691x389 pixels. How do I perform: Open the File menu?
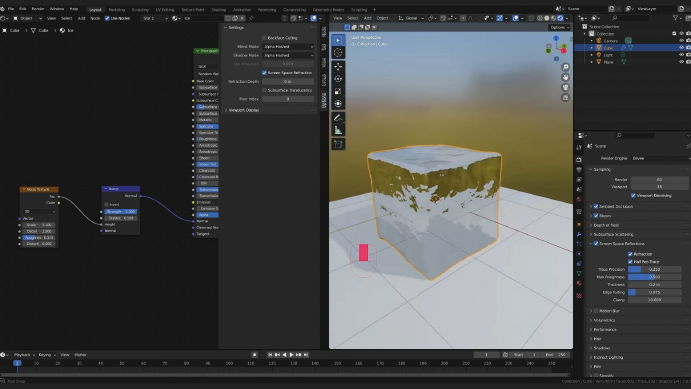tap(11, 9)
